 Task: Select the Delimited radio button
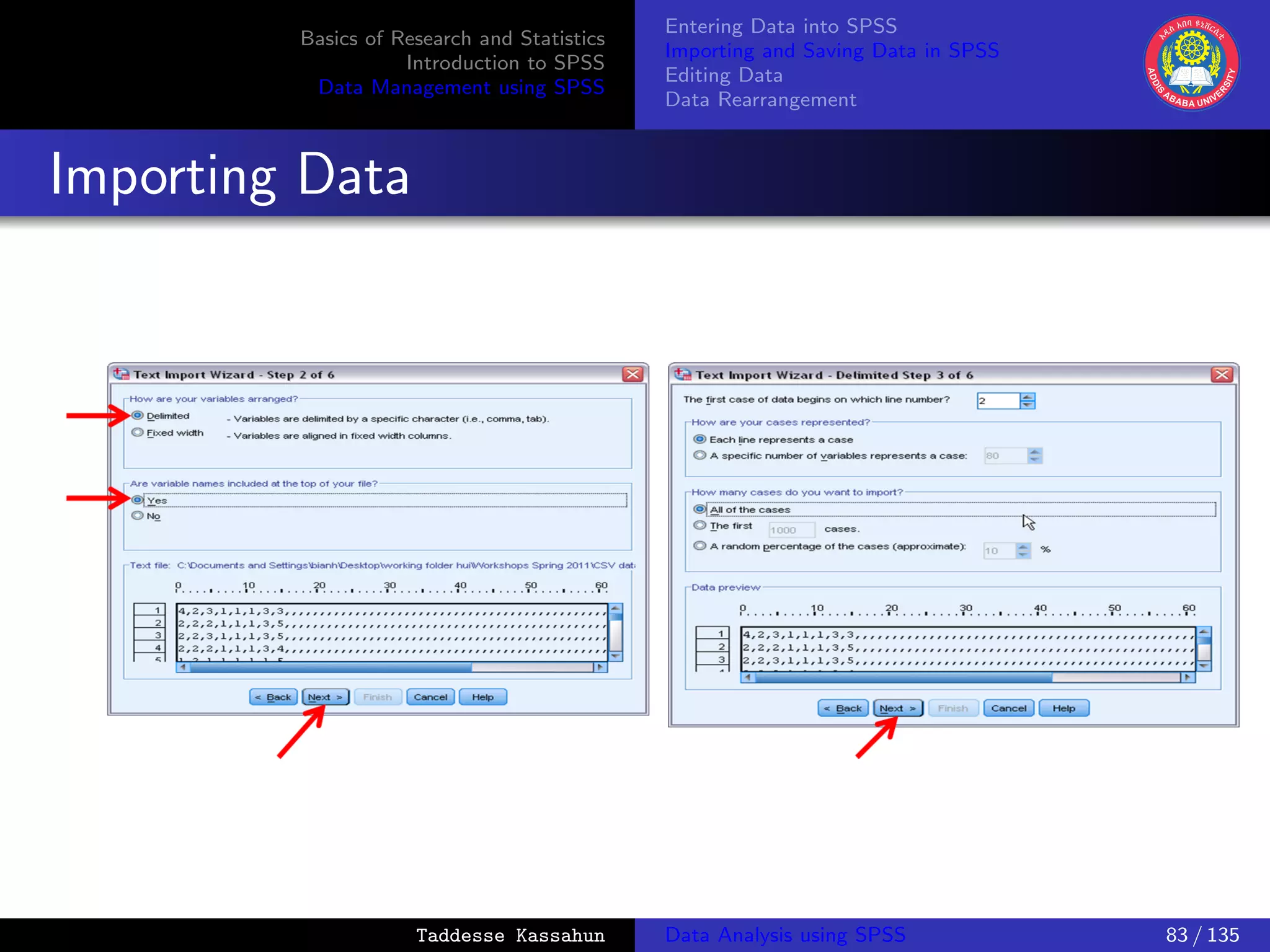[x=138, y=416]
